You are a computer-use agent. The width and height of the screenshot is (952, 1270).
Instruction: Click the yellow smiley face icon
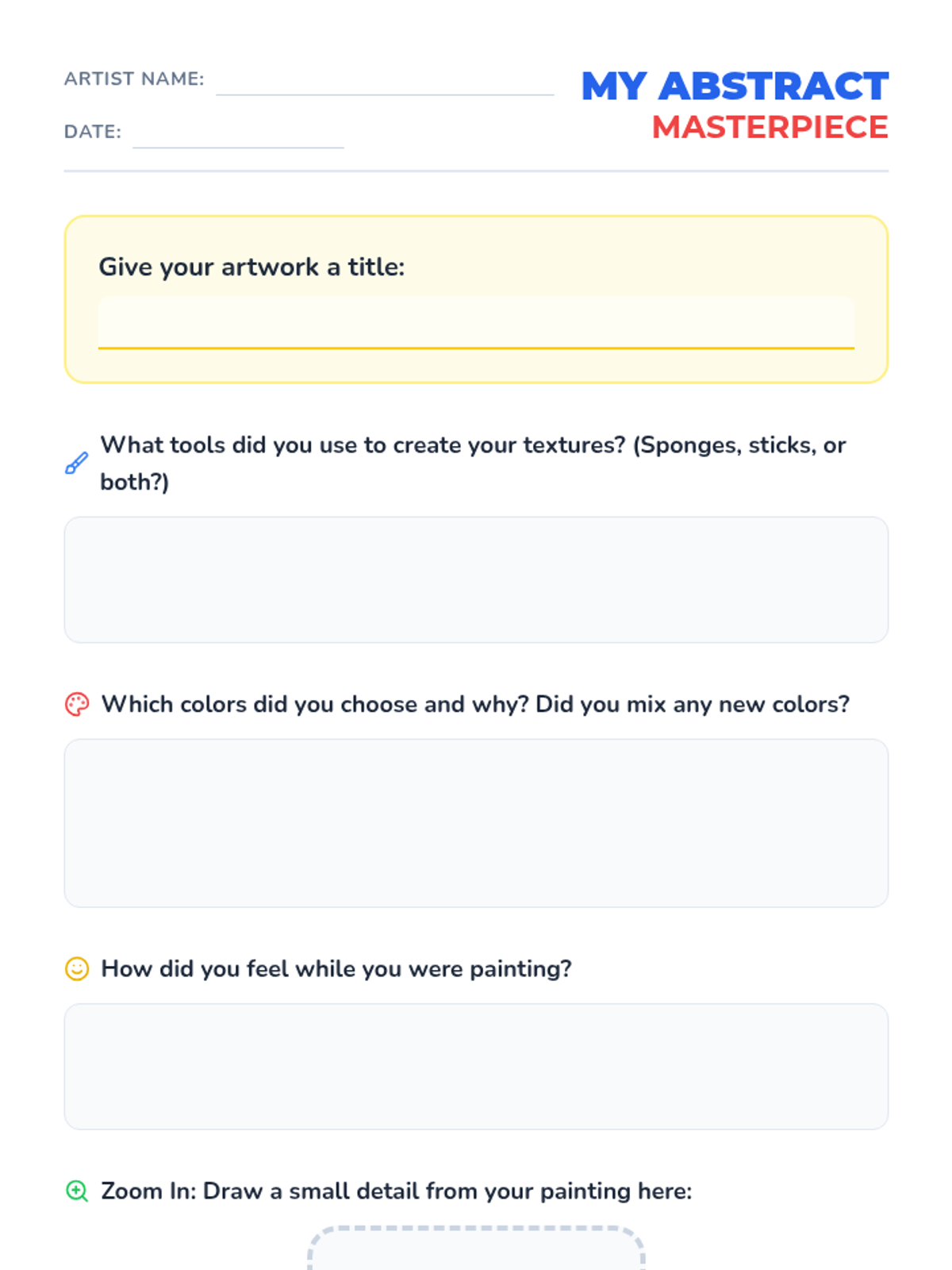77,968
